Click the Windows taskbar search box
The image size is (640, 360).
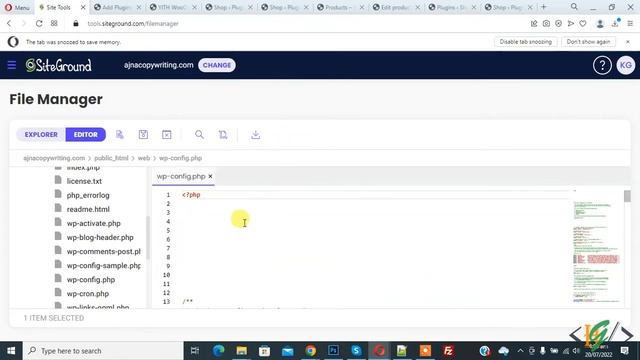tap(103, 351)
